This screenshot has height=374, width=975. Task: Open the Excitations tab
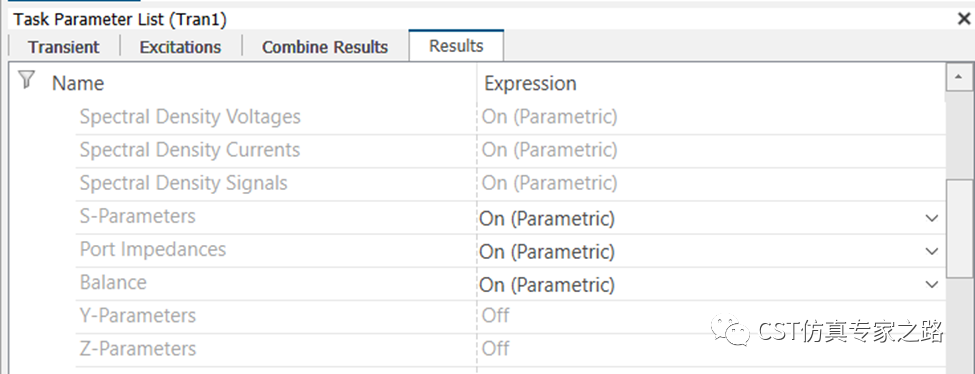(180, 47)
